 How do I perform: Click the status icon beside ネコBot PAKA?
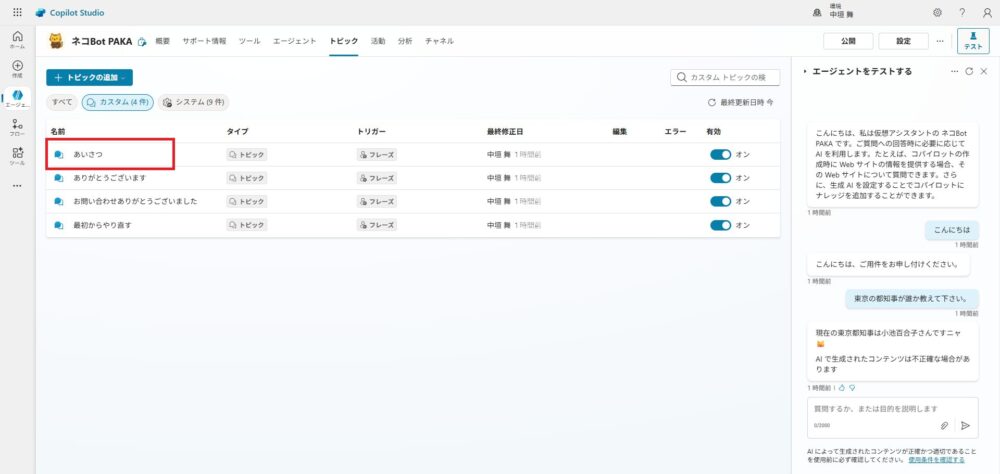pos(142,41)
